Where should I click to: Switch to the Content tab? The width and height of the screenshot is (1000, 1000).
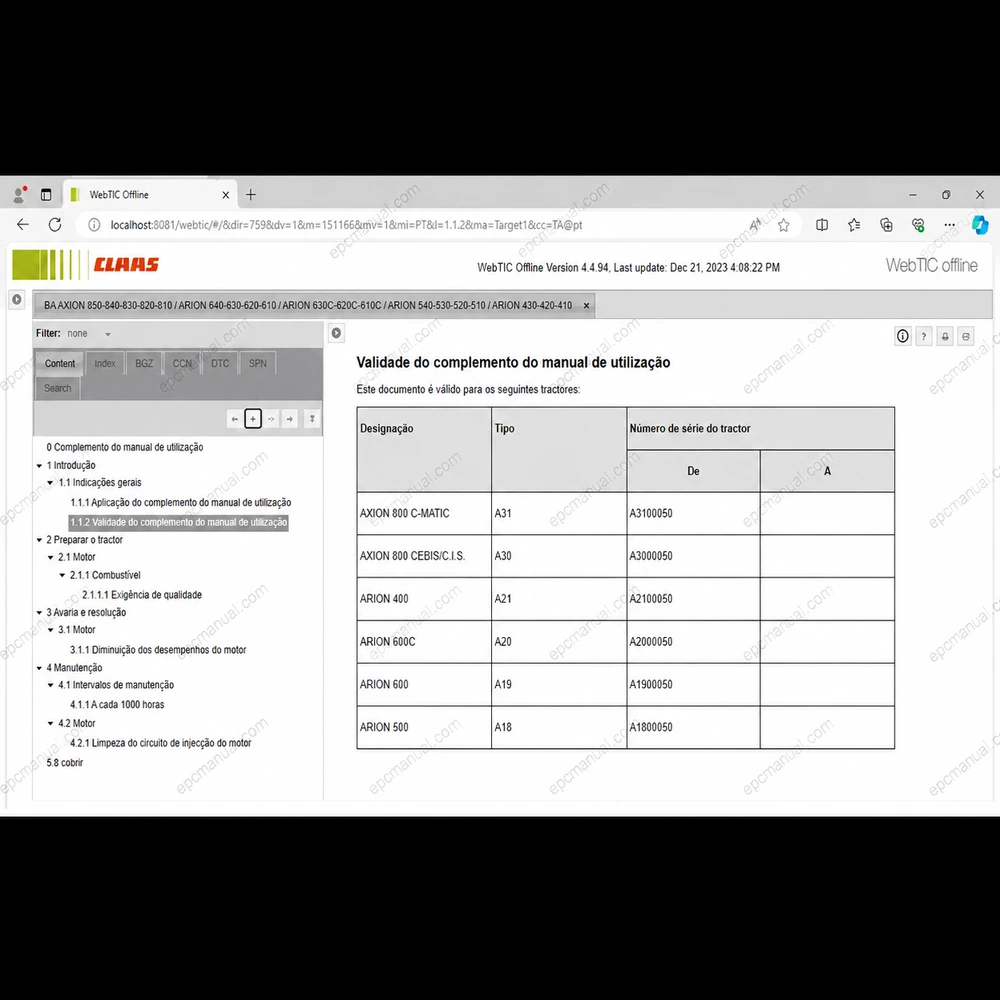[60, 363]
